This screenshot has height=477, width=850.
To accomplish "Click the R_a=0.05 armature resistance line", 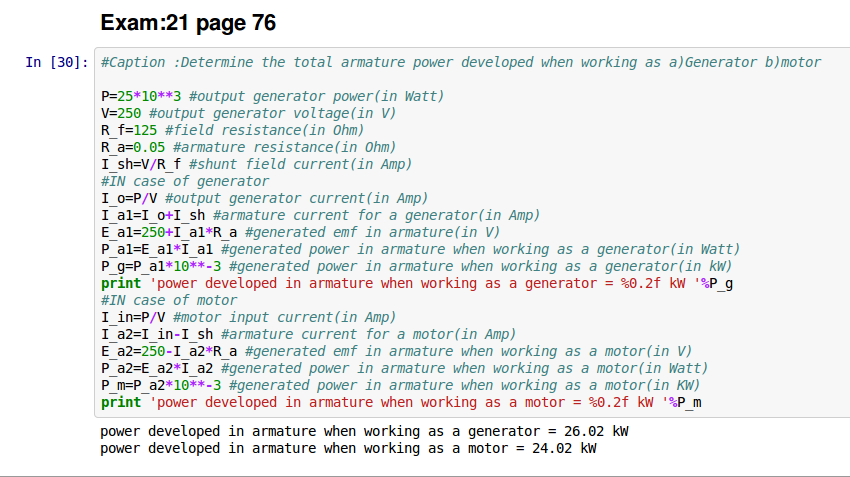I will pyautogui.click(x=248, y=147).
